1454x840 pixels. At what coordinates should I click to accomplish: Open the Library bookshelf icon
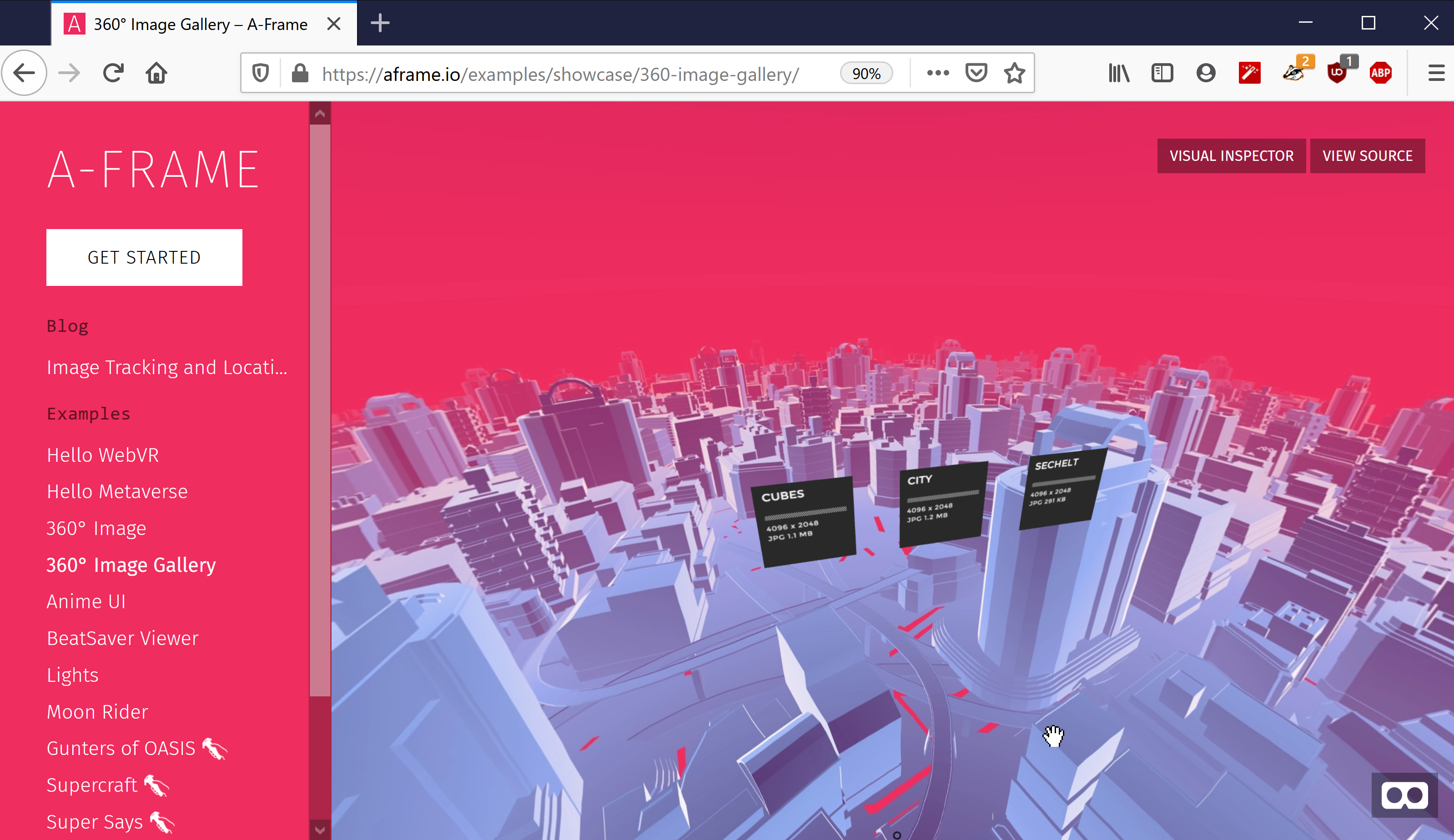point(1119,73)
